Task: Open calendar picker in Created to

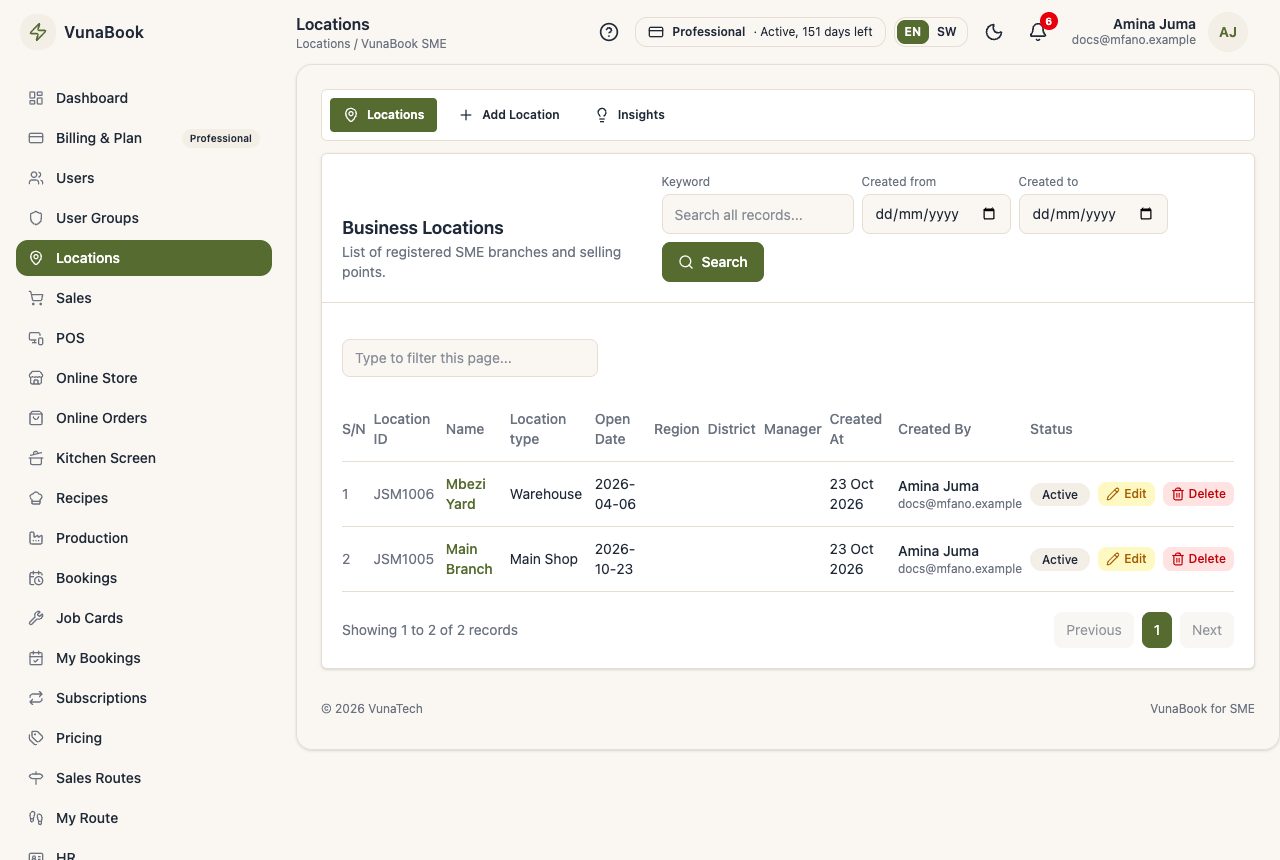Action: pyautogui.click(x=1146, y=214)
